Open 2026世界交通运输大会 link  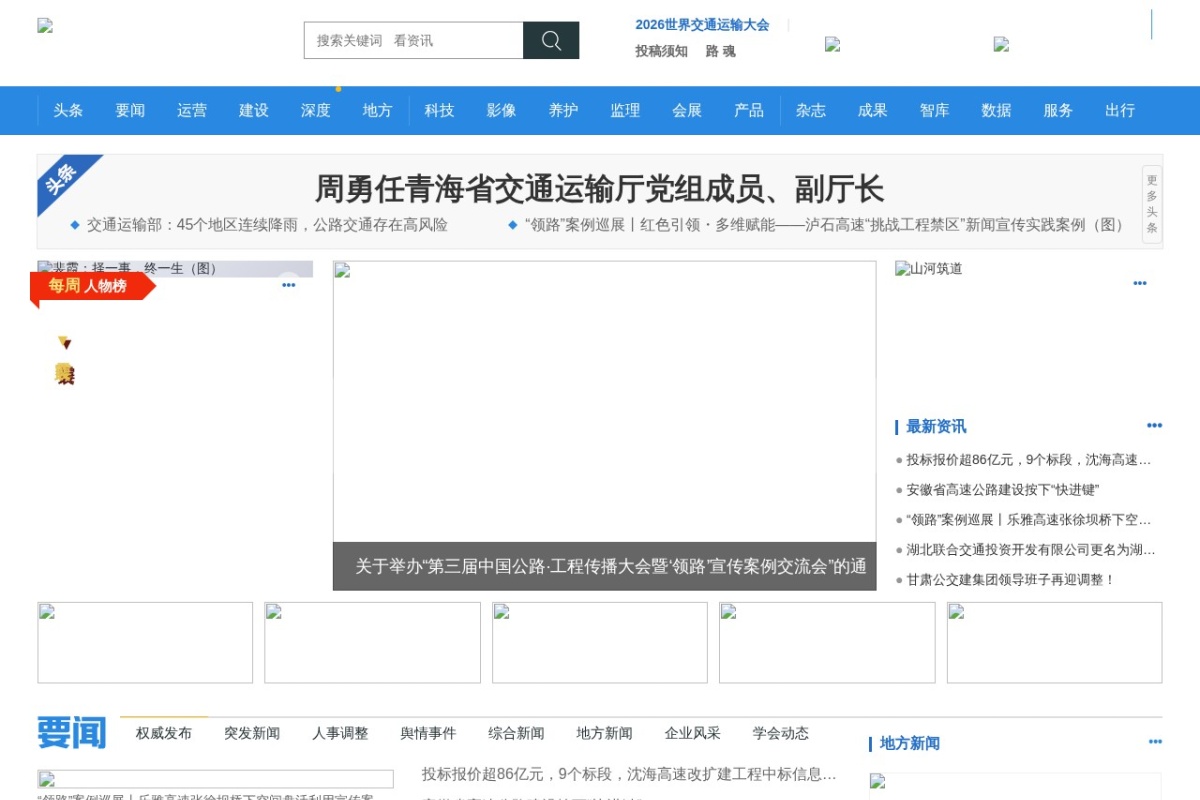[702, 25]
